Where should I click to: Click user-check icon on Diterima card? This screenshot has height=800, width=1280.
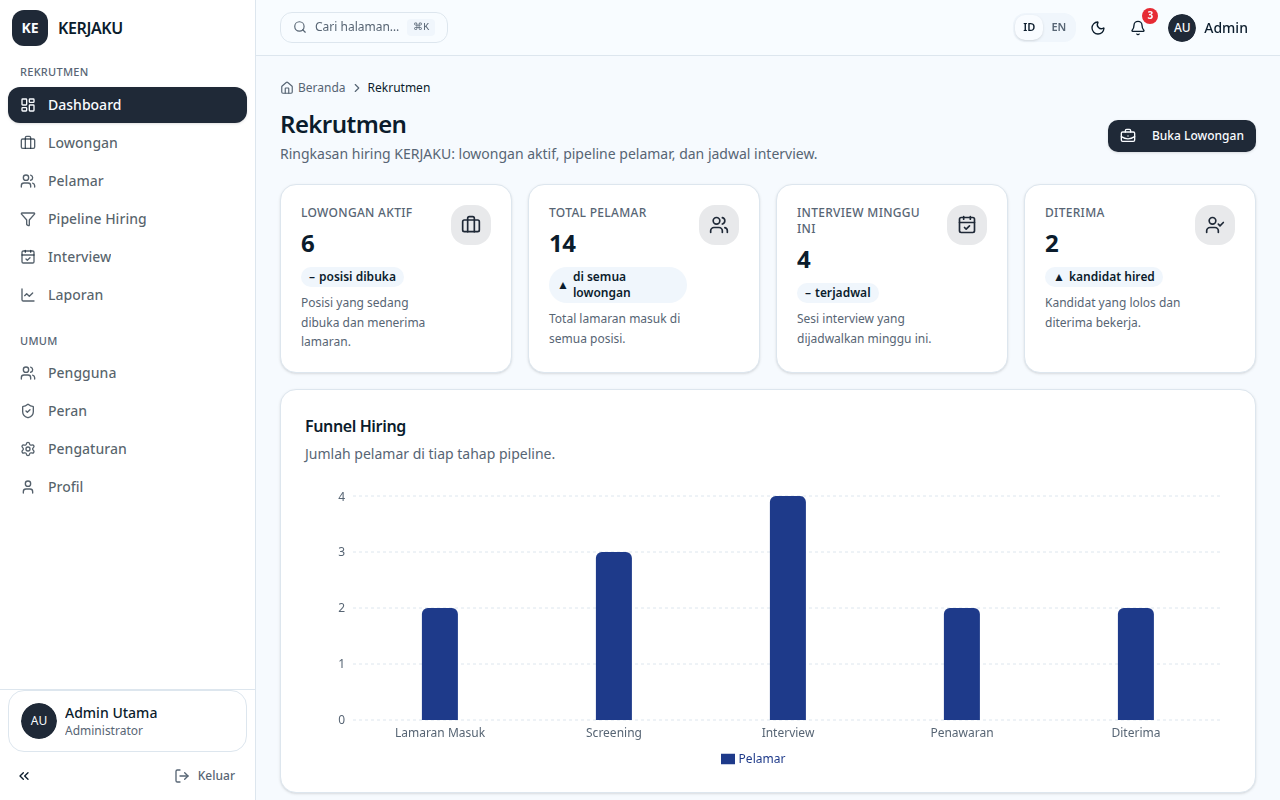tap(1215, 225)
